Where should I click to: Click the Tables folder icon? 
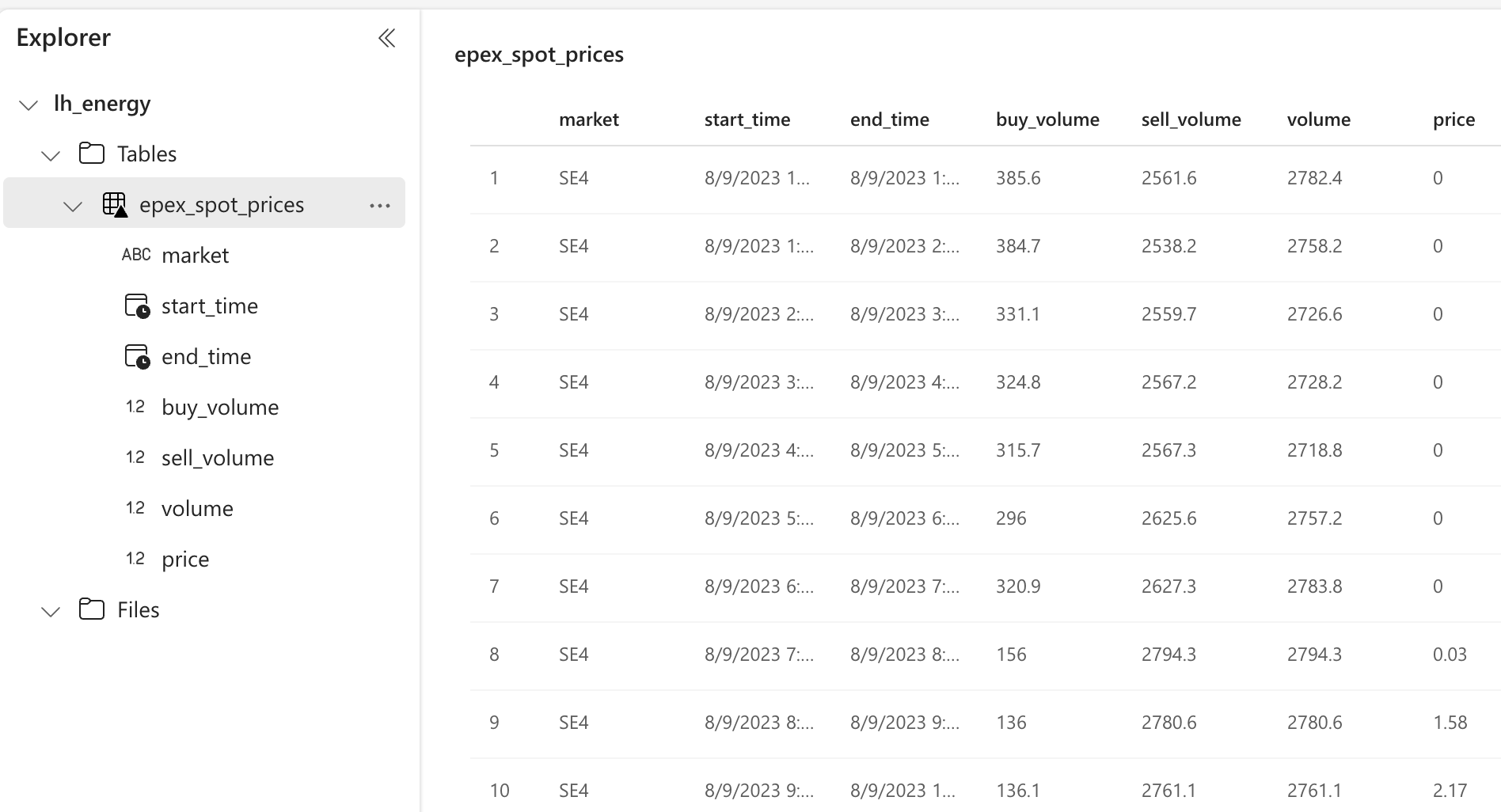tap(92, 153)
